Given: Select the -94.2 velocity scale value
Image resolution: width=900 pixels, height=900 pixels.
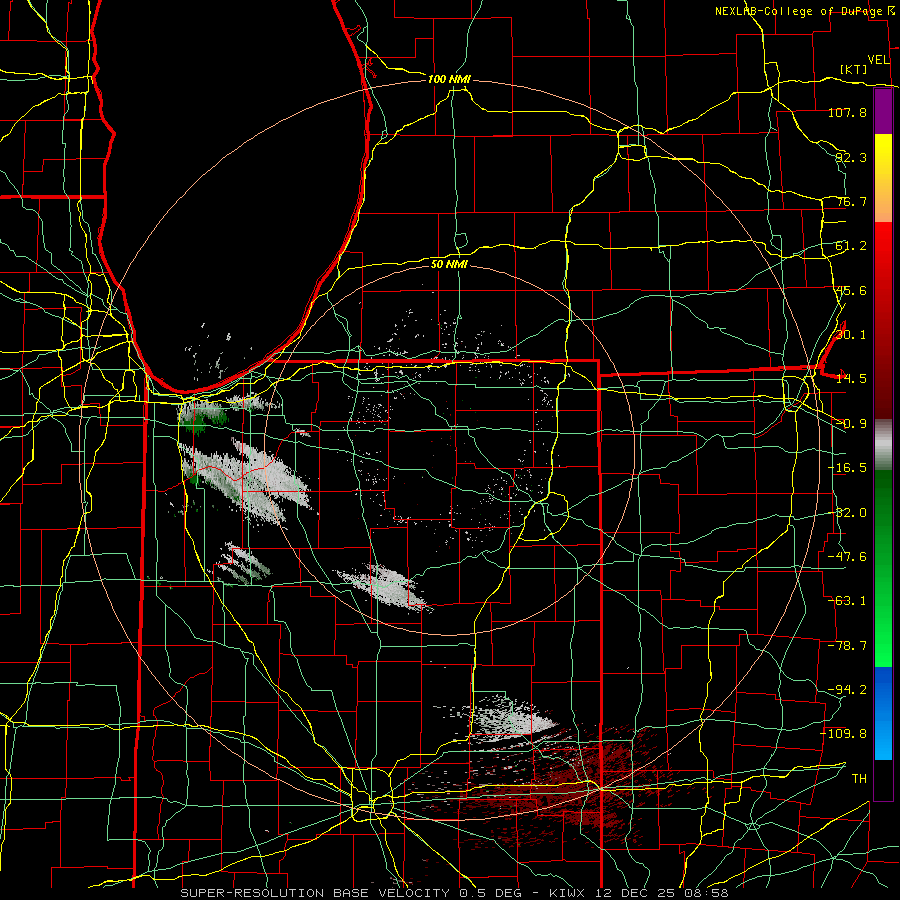Looking at the screenshot, I should [x=847, y=690].
